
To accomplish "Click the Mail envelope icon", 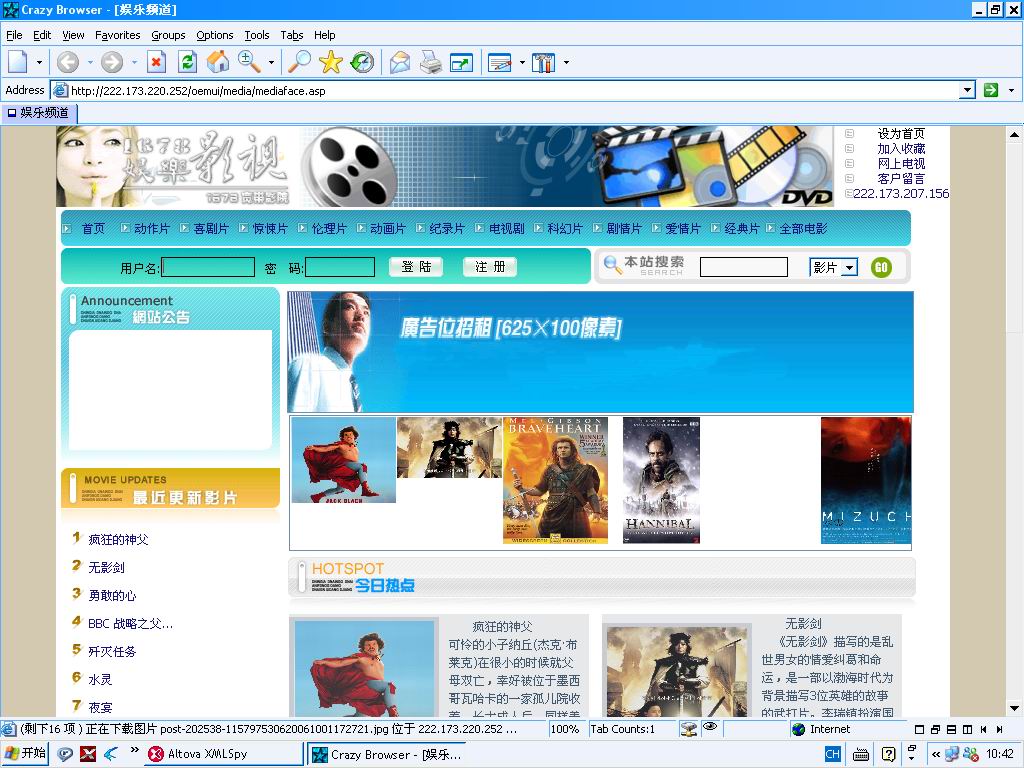I will point(400,62).
